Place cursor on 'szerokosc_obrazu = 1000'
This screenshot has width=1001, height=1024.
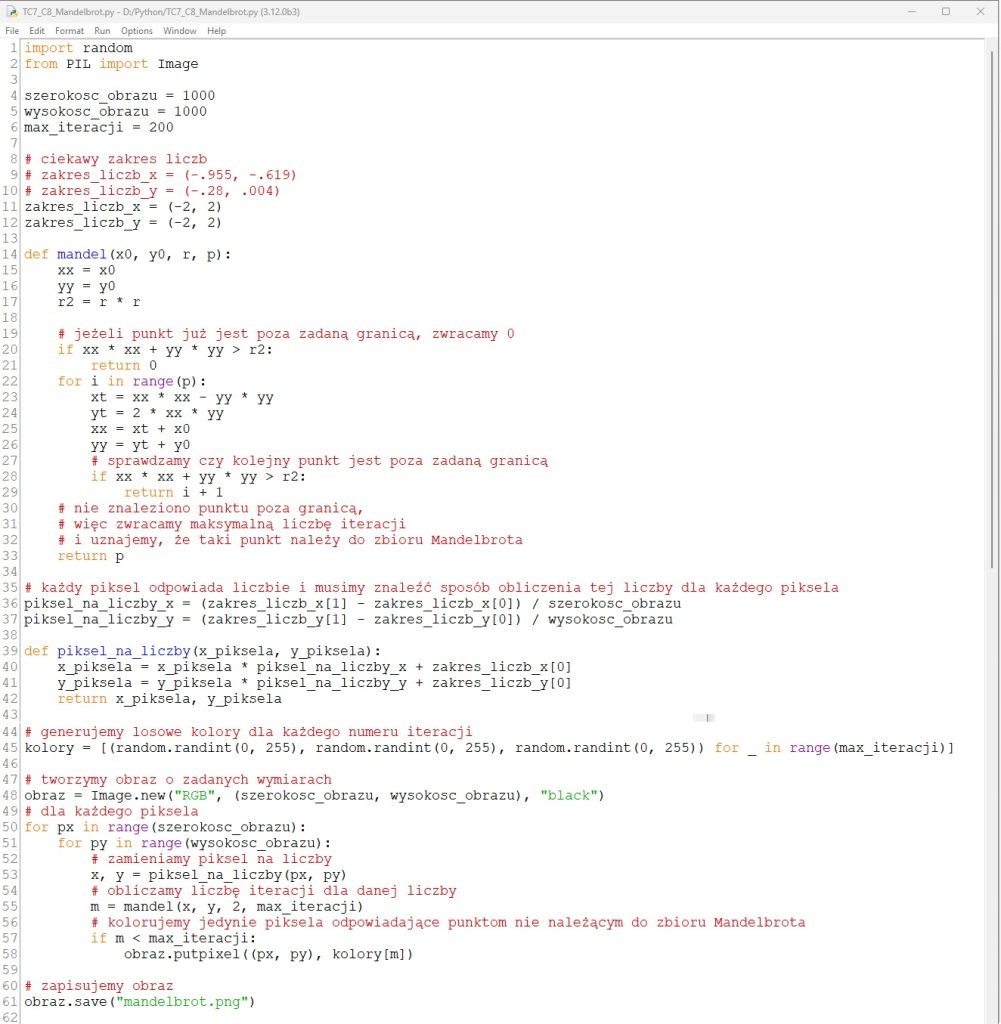coord(119,95)
